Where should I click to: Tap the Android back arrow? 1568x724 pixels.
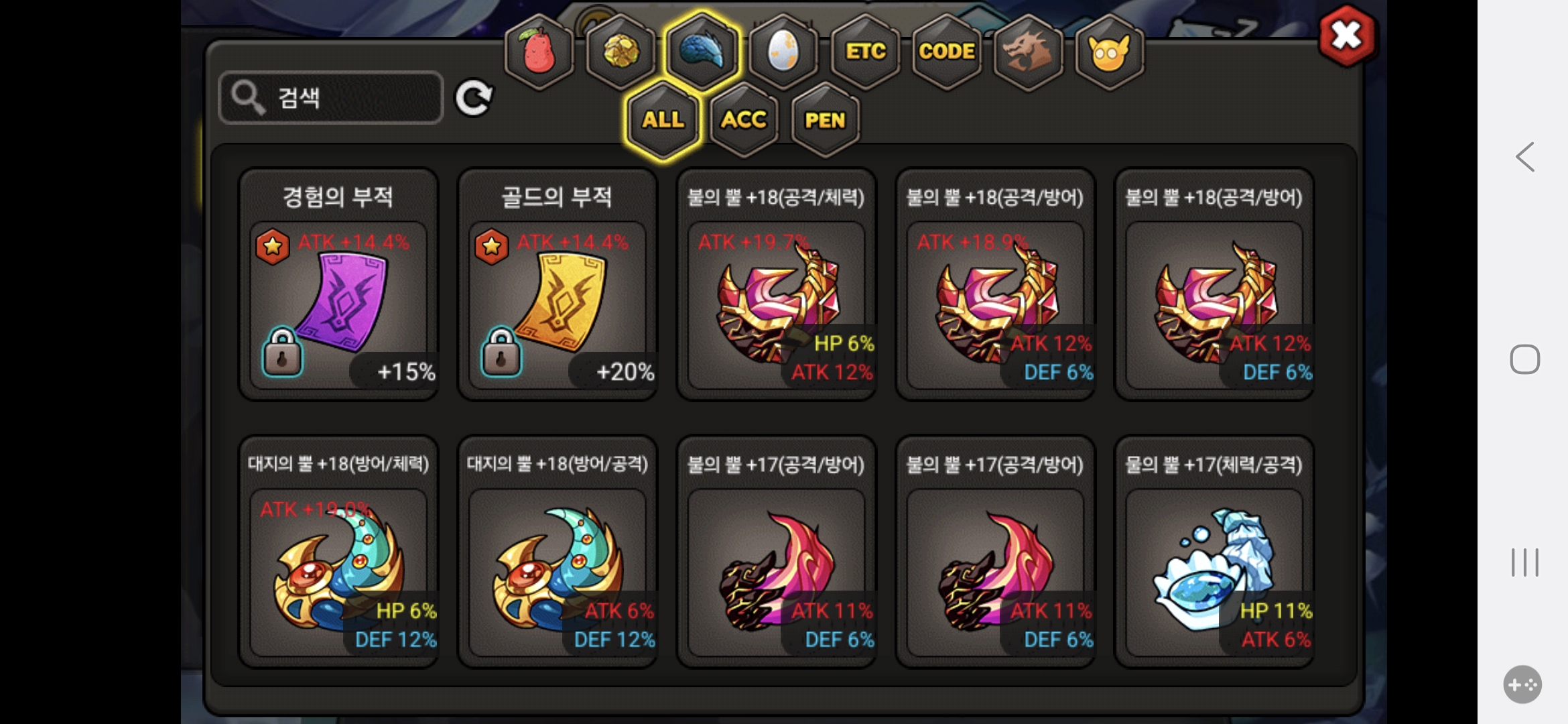tap(1525, 158)
